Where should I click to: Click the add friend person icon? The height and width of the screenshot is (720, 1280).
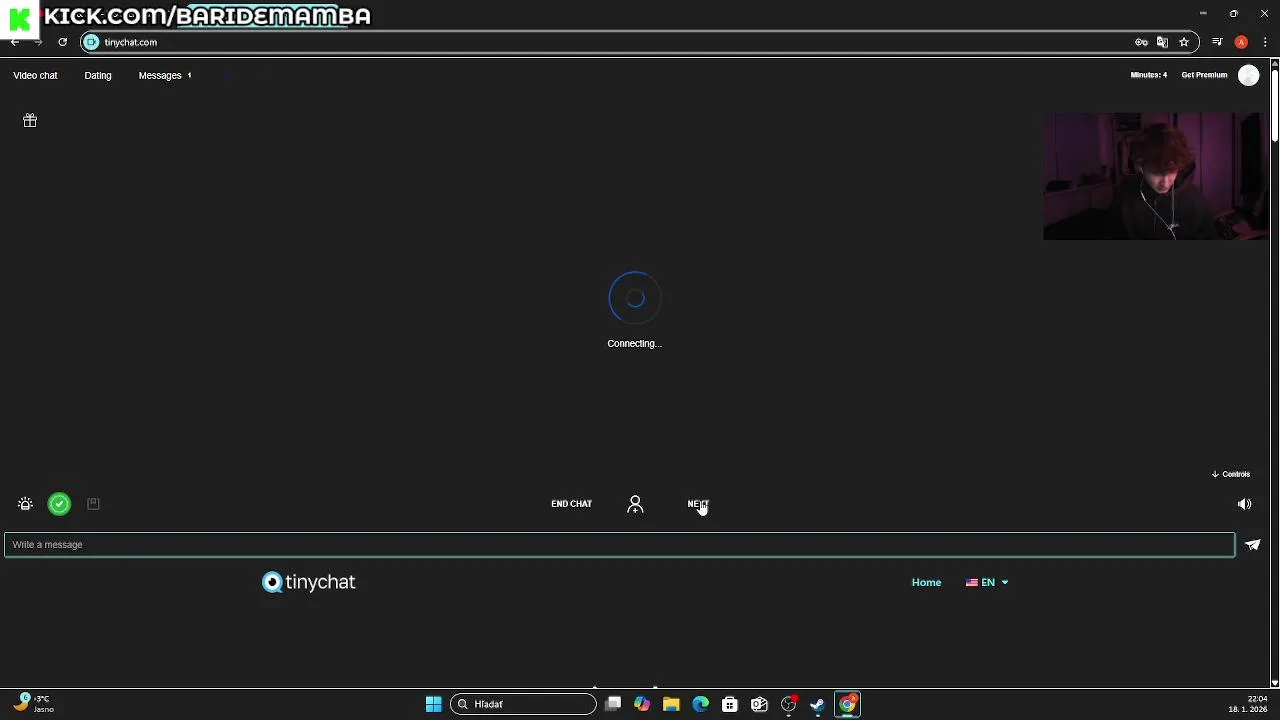tap(635, 504)
